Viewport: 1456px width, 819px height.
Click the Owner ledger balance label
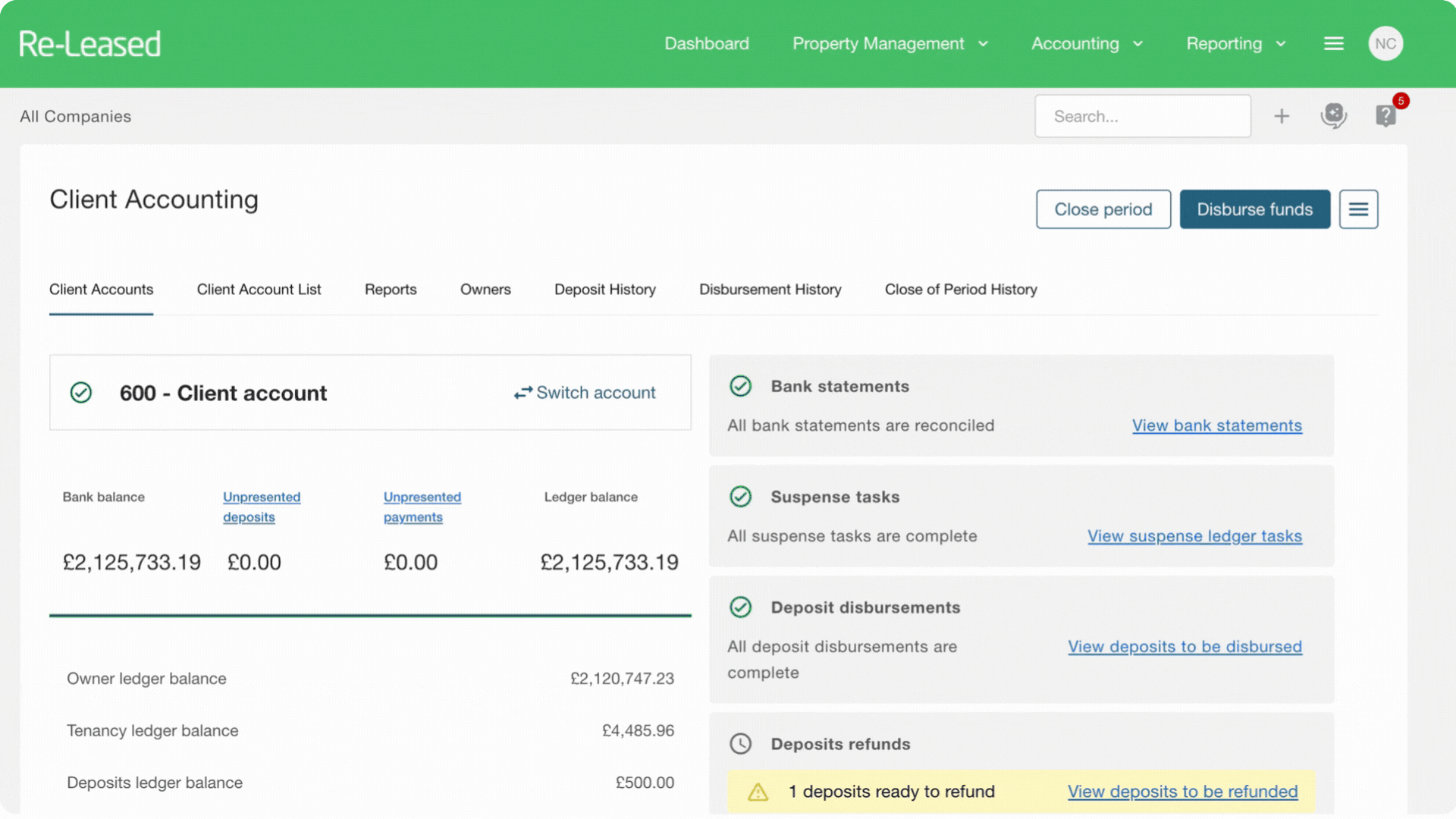click(146, 679)
